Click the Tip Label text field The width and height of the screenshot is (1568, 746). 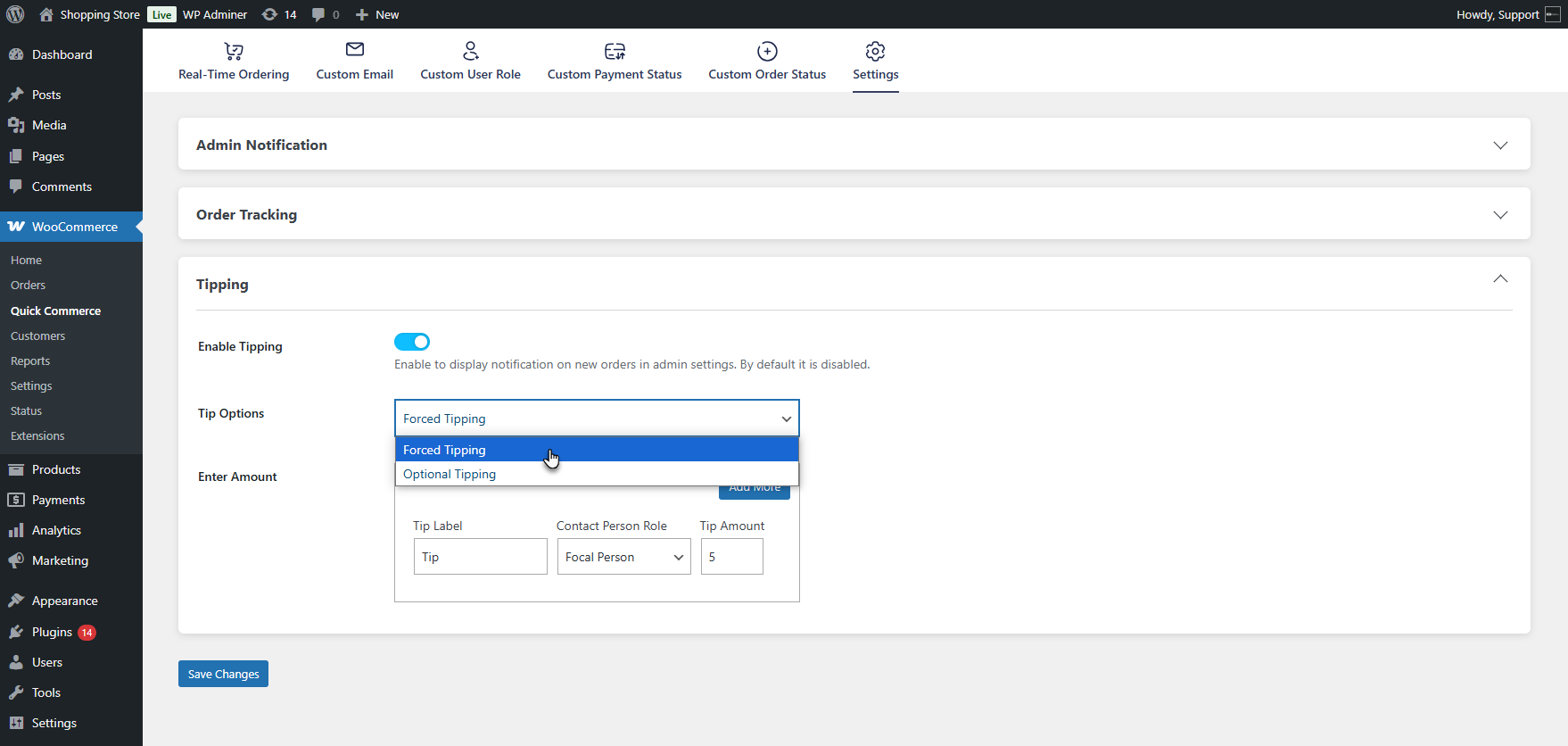pyautogui.click(x=480, y=557)
